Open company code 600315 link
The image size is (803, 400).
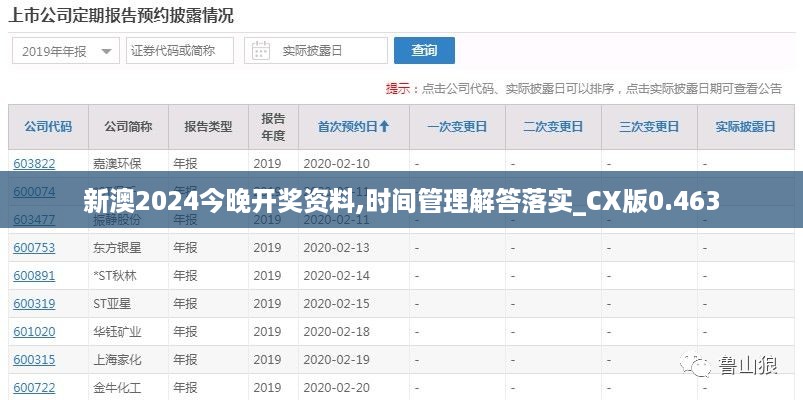coord(34,360)
